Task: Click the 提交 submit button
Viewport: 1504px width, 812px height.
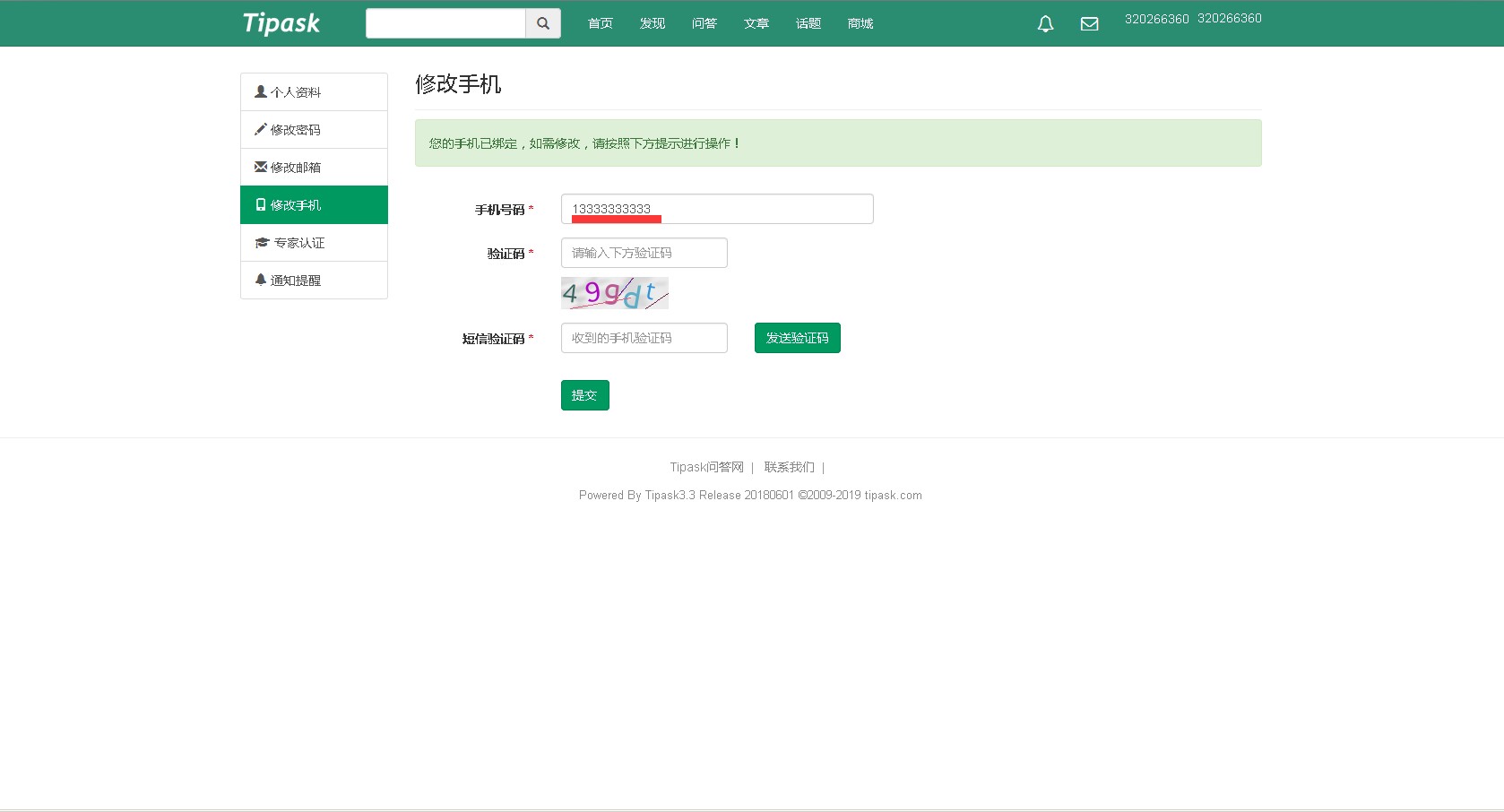Action: click(x=585, y=395)
